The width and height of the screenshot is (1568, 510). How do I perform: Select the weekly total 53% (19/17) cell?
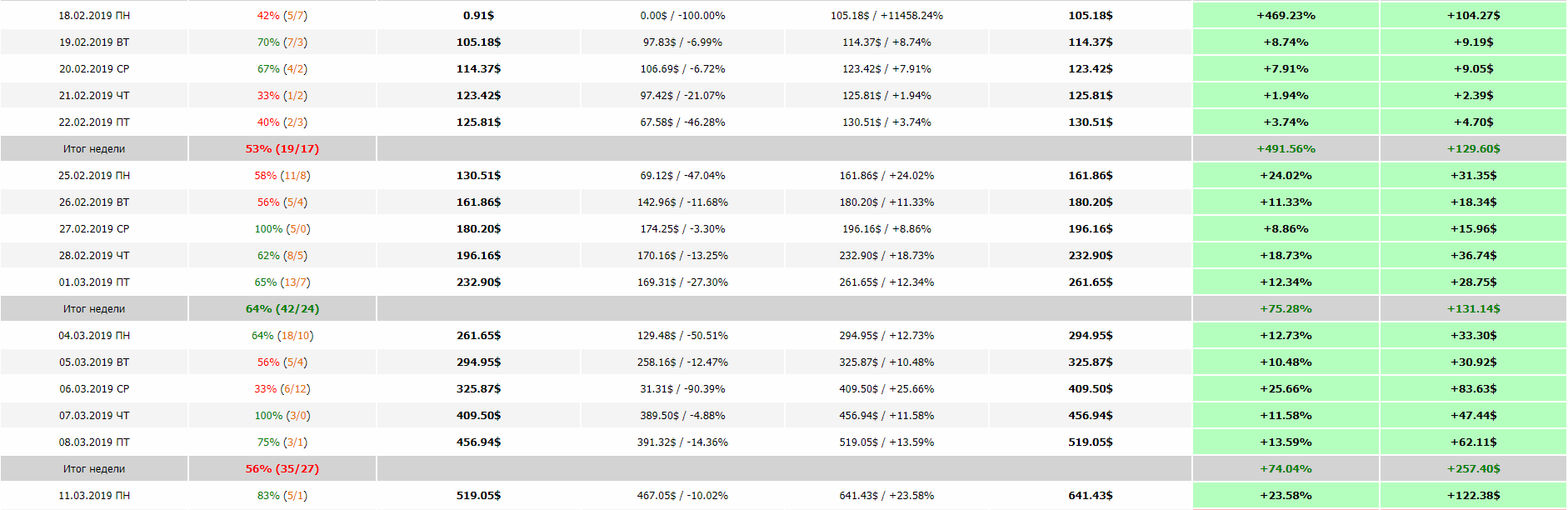pyautogui.click(x=282, y=149)
